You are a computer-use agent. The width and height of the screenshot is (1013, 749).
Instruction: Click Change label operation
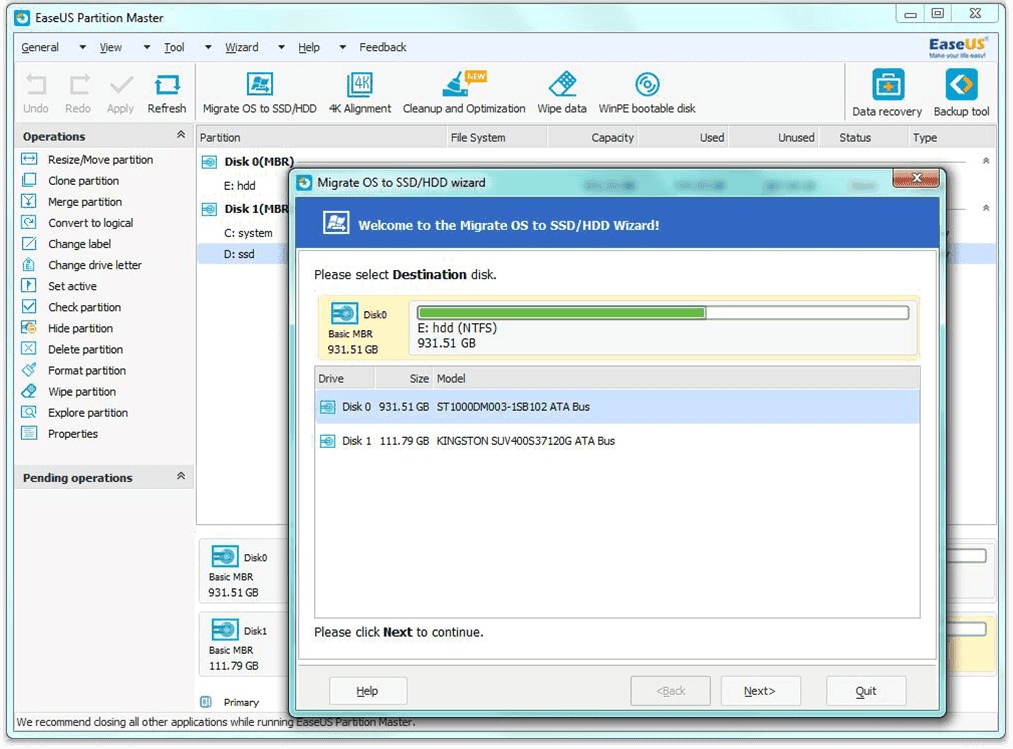[67, 244]
